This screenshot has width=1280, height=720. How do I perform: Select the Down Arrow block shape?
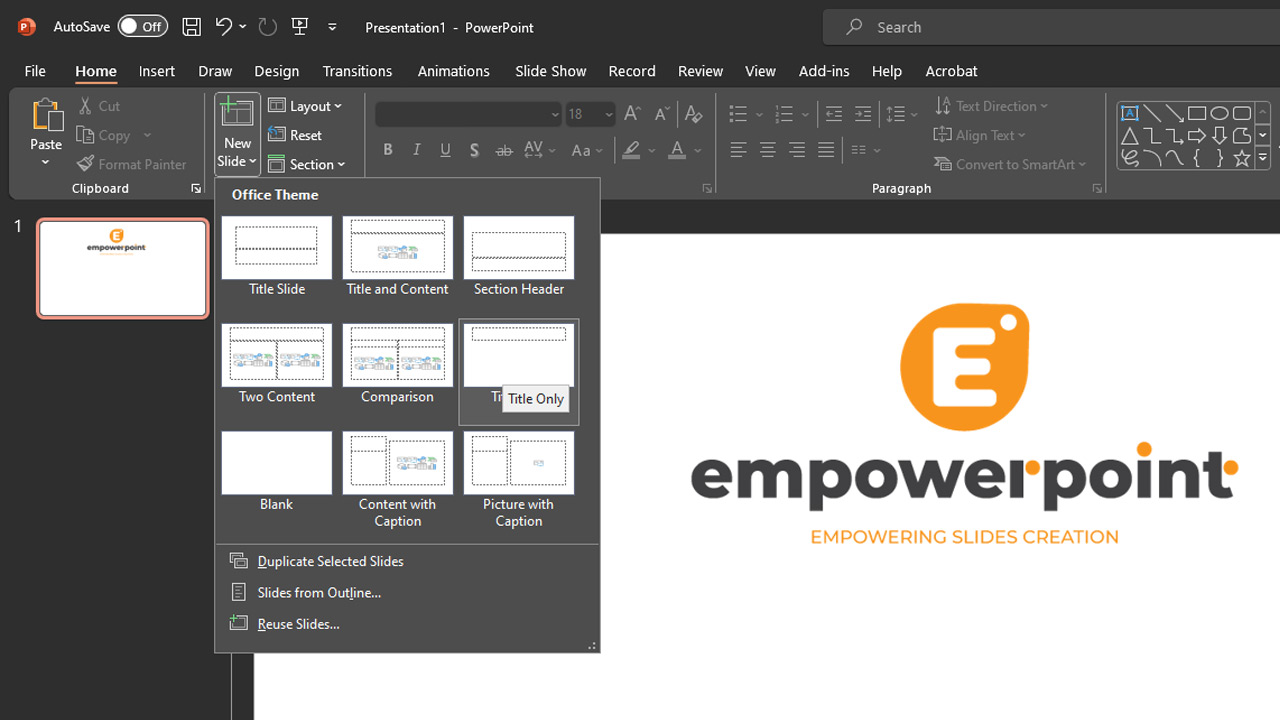tap(1219, 136)
